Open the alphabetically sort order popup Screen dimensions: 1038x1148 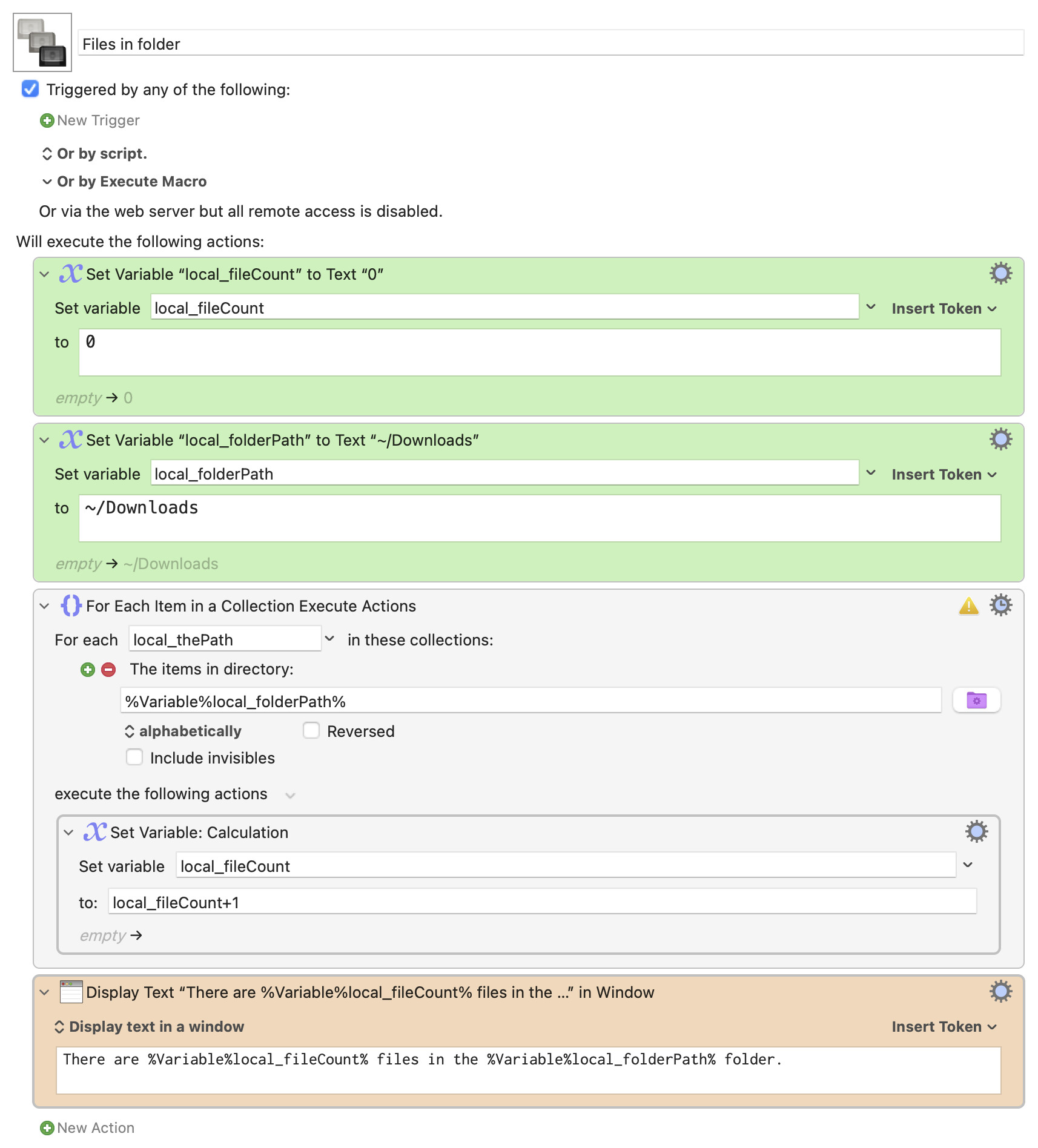click(182, 731)
